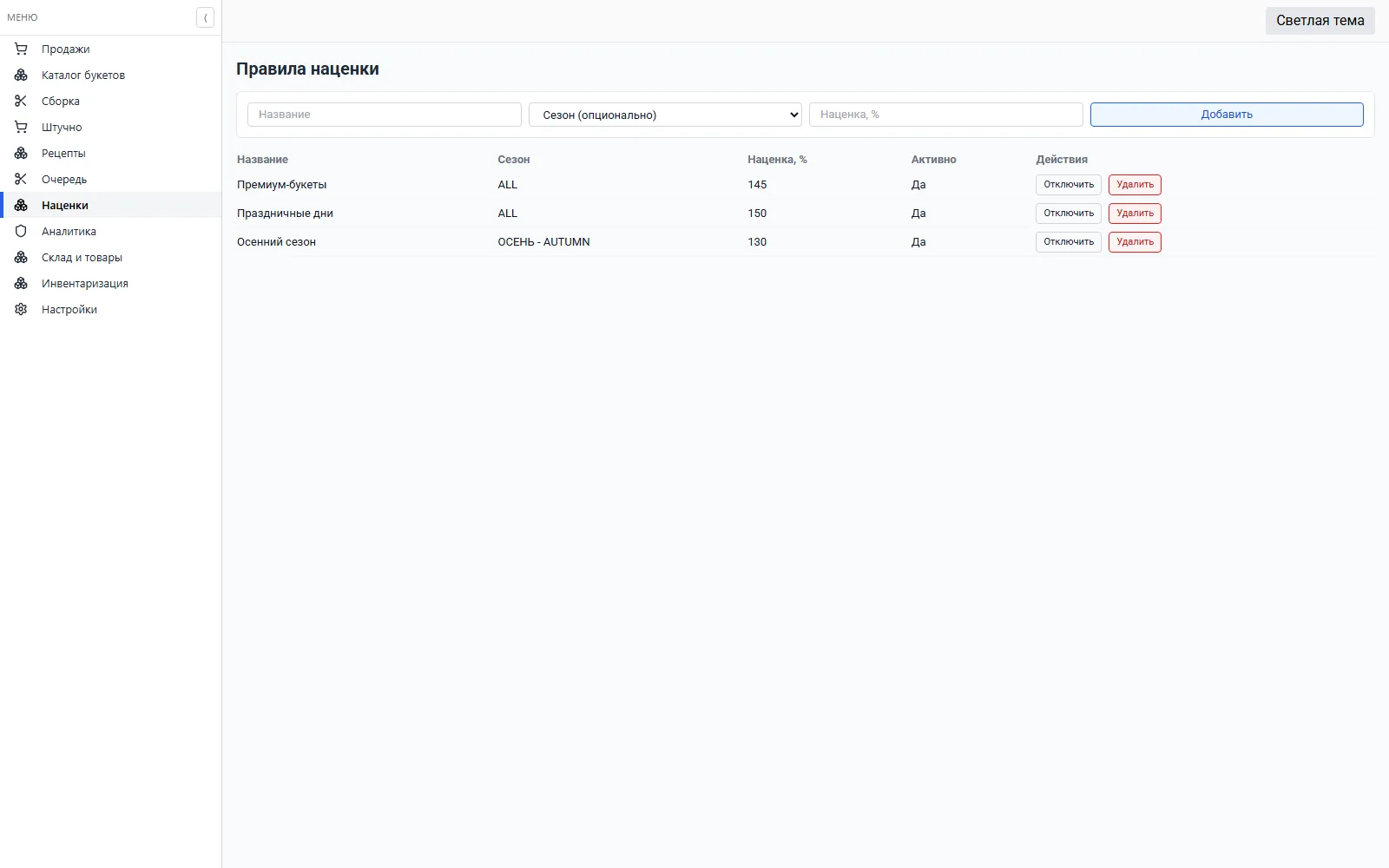Delete the Осенний сезон rule
The image size is (1389, 868).
pos(1135,242)
